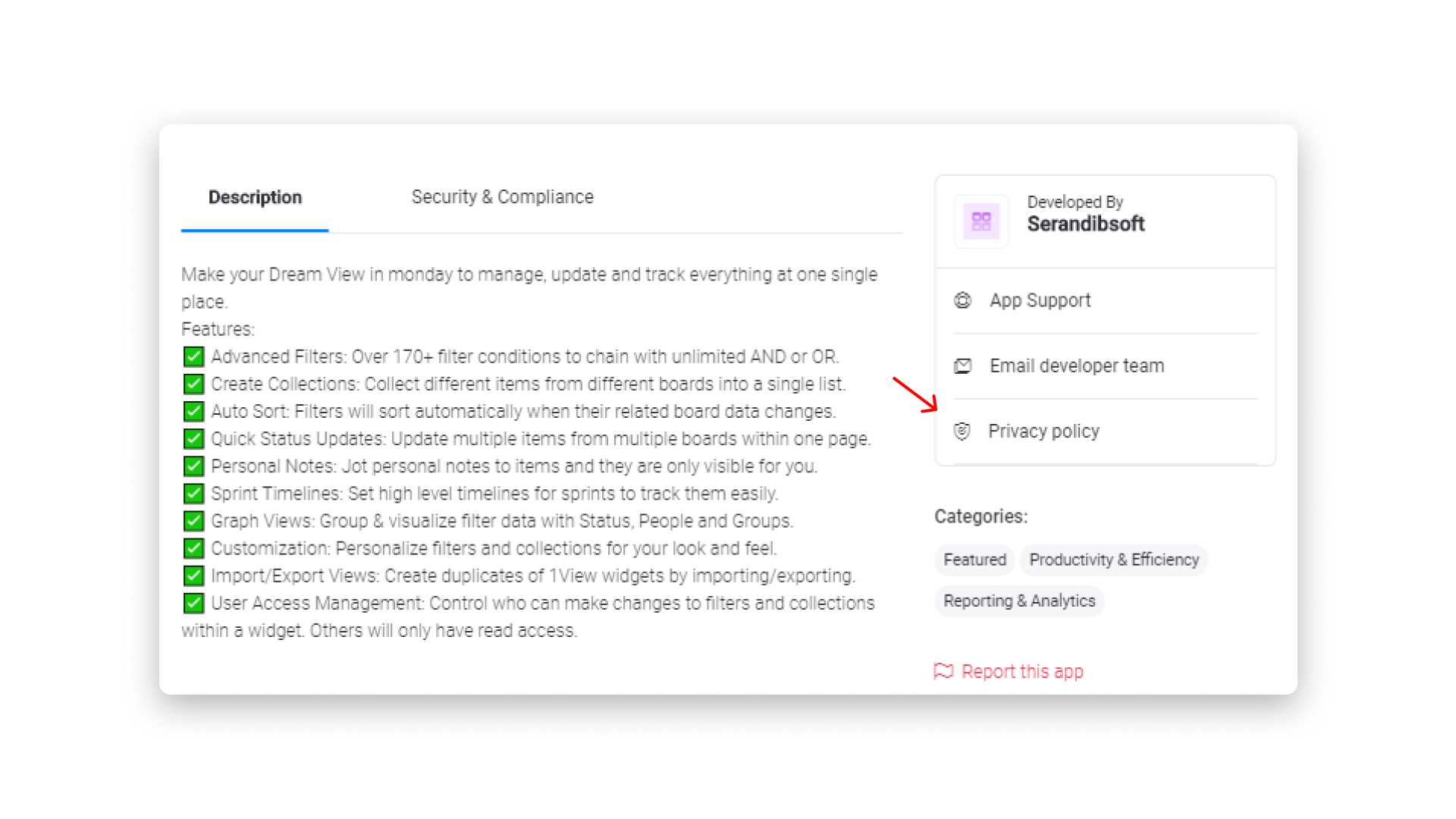
Task: Click the Serandibsoft developer logo icon
Action: click(x=981, y=221)
